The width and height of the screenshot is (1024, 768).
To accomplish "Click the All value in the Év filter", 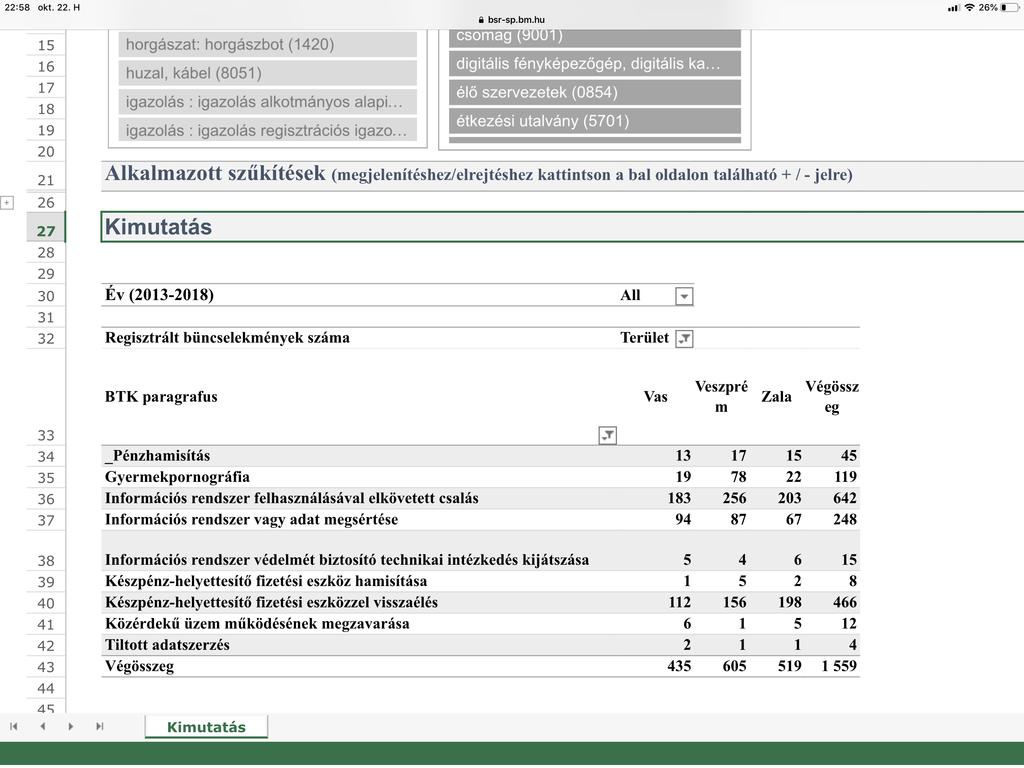I will 630,295.
